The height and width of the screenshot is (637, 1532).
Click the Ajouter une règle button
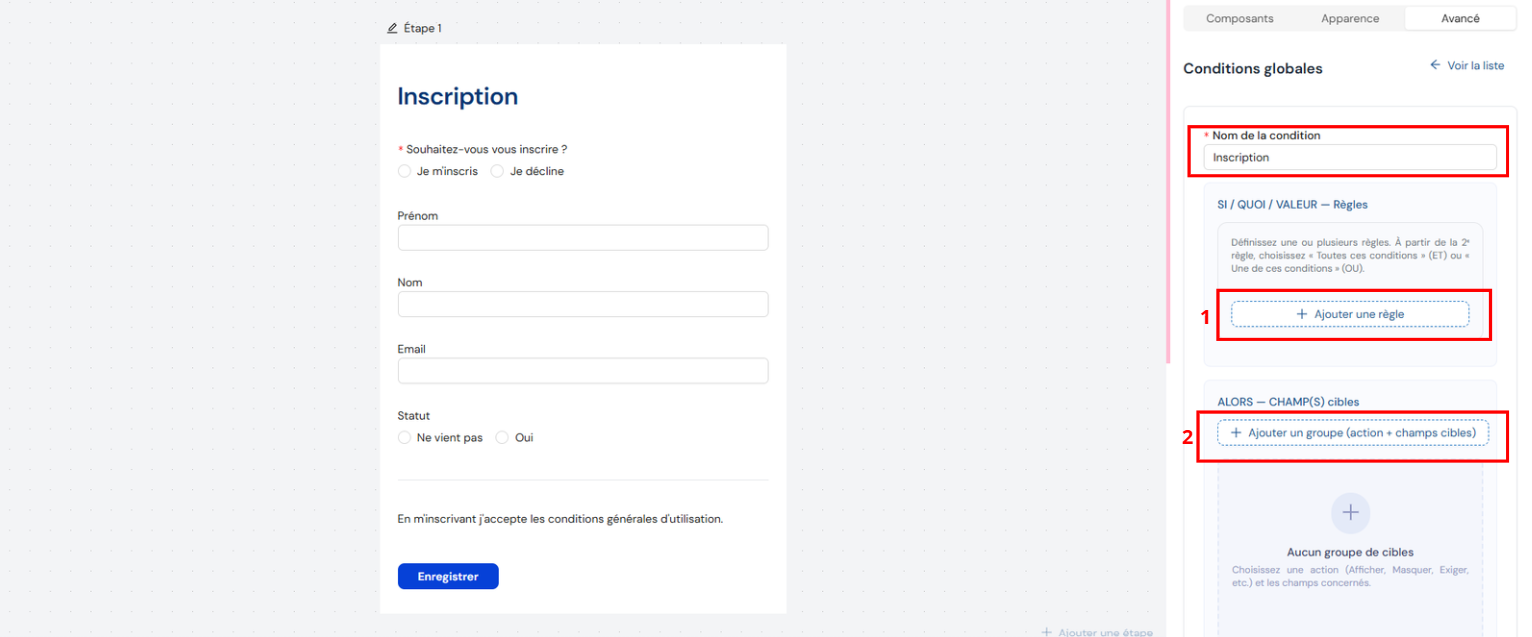coord(1349,314)
